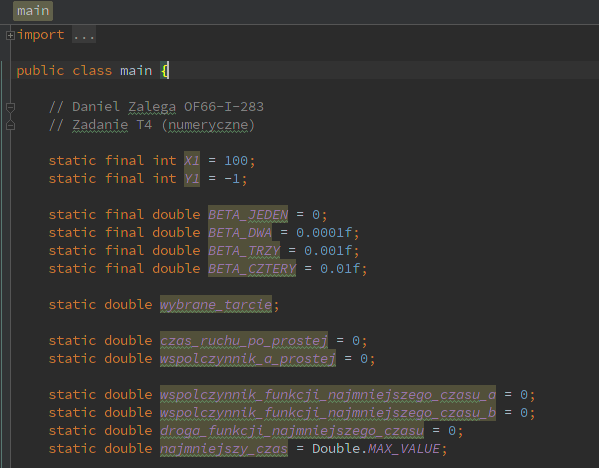Click the main breadcrumb label at top
599x468 pixels.
tap(33, 11)
